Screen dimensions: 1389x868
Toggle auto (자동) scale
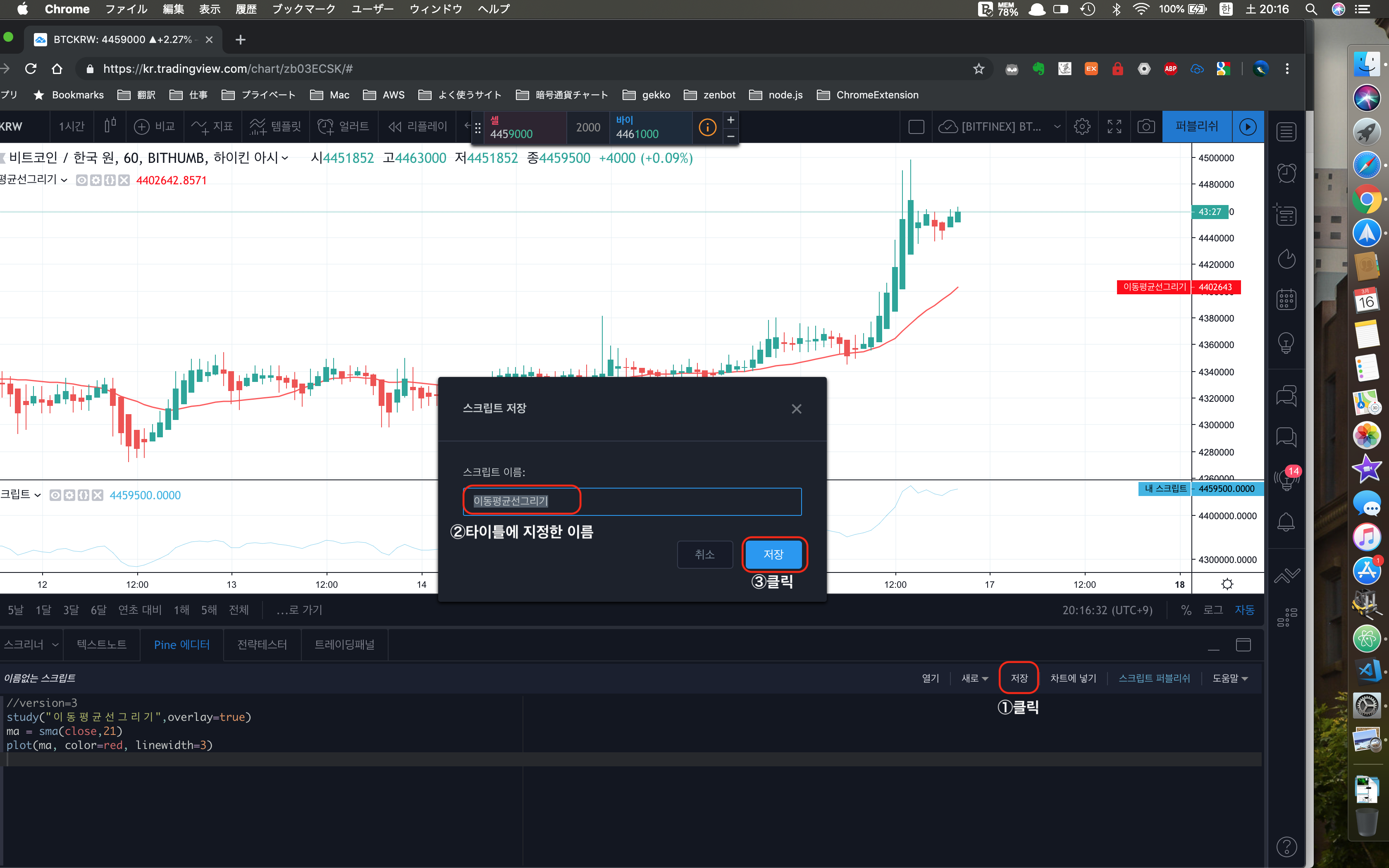pos(1244,610)
